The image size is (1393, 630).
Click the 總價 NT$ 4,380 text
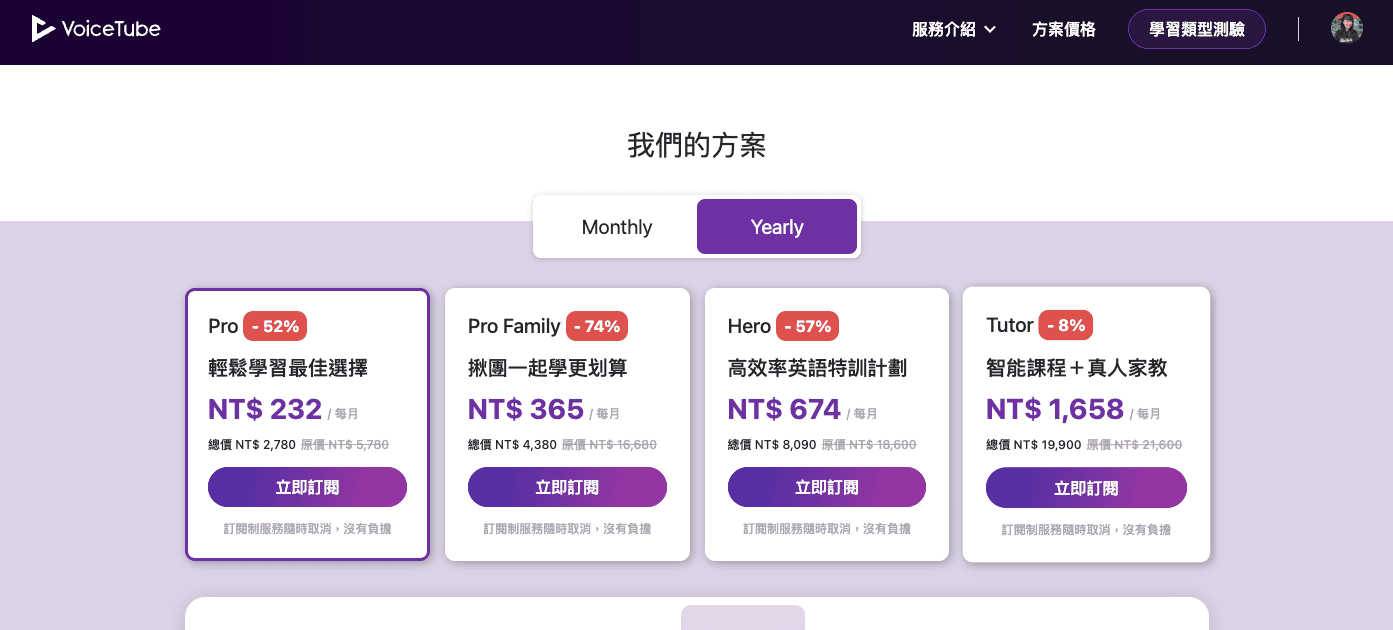[512, 445]
